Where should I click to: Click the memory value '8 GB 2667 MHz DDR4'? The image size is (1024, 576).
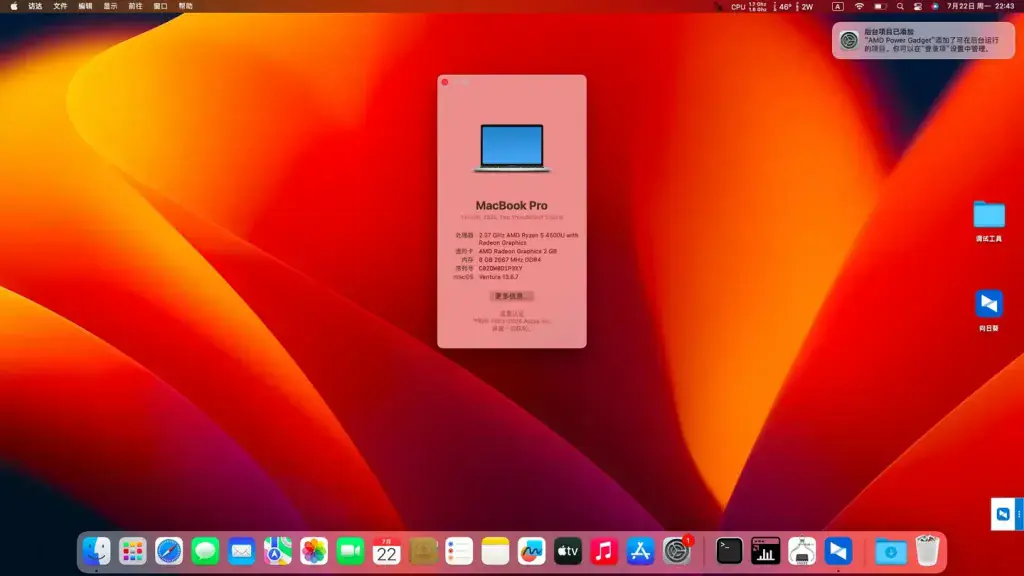510,259
